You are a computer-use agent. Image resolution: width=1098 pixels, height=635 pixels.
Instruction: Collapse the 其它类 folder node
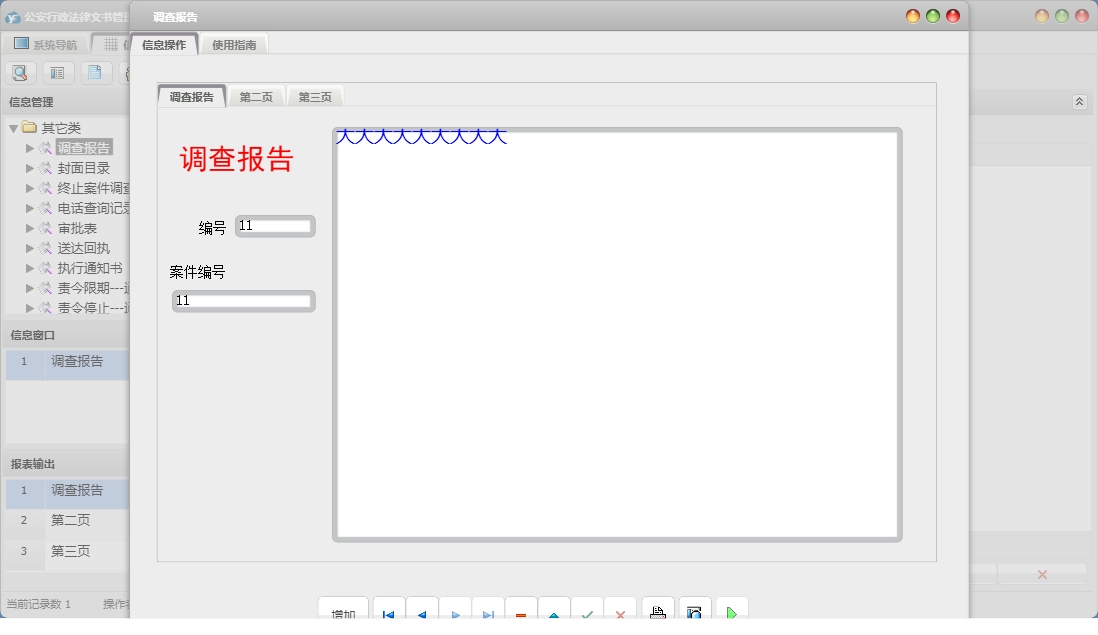tap(14, 127)
